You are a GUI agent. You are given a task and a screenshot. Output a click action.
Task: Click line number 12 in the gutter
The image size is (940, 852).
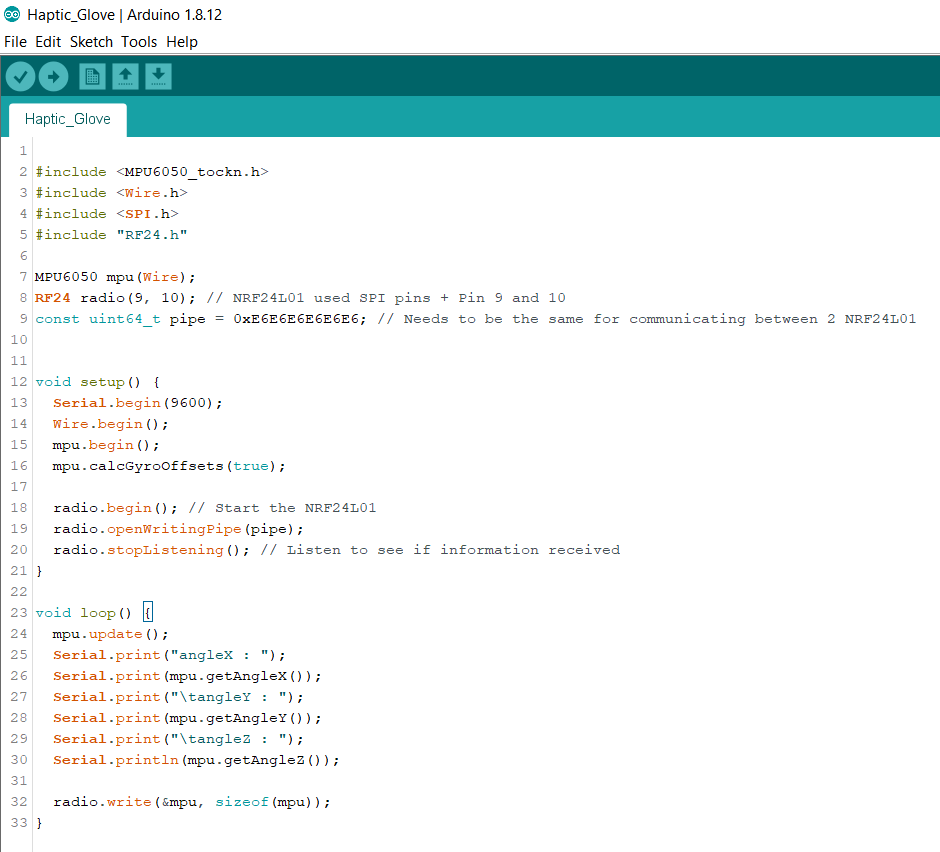(x=19, y=382)
